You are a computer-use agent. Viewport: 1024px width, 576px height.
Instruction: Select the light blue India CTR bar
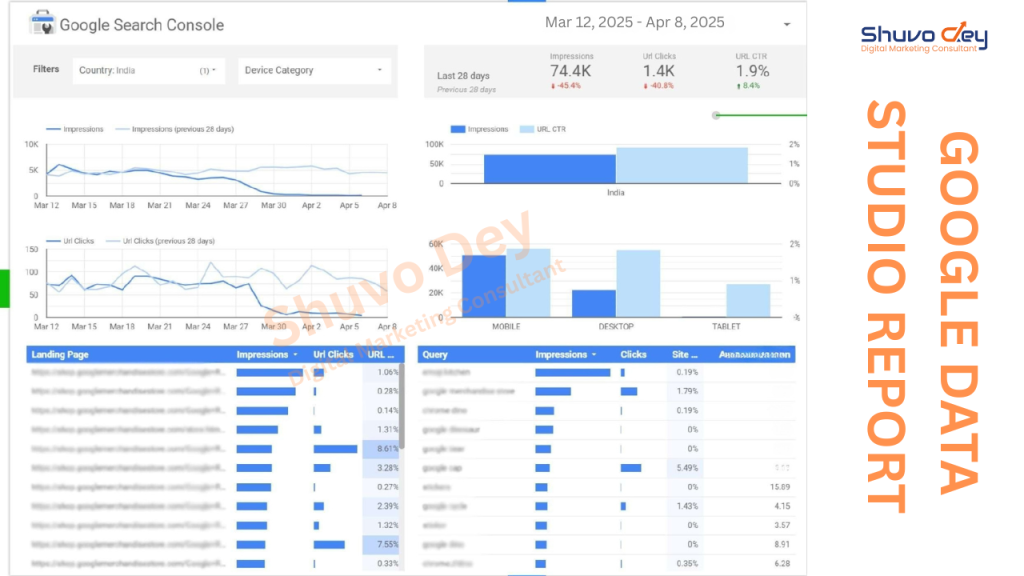click(x=682, y=166)
